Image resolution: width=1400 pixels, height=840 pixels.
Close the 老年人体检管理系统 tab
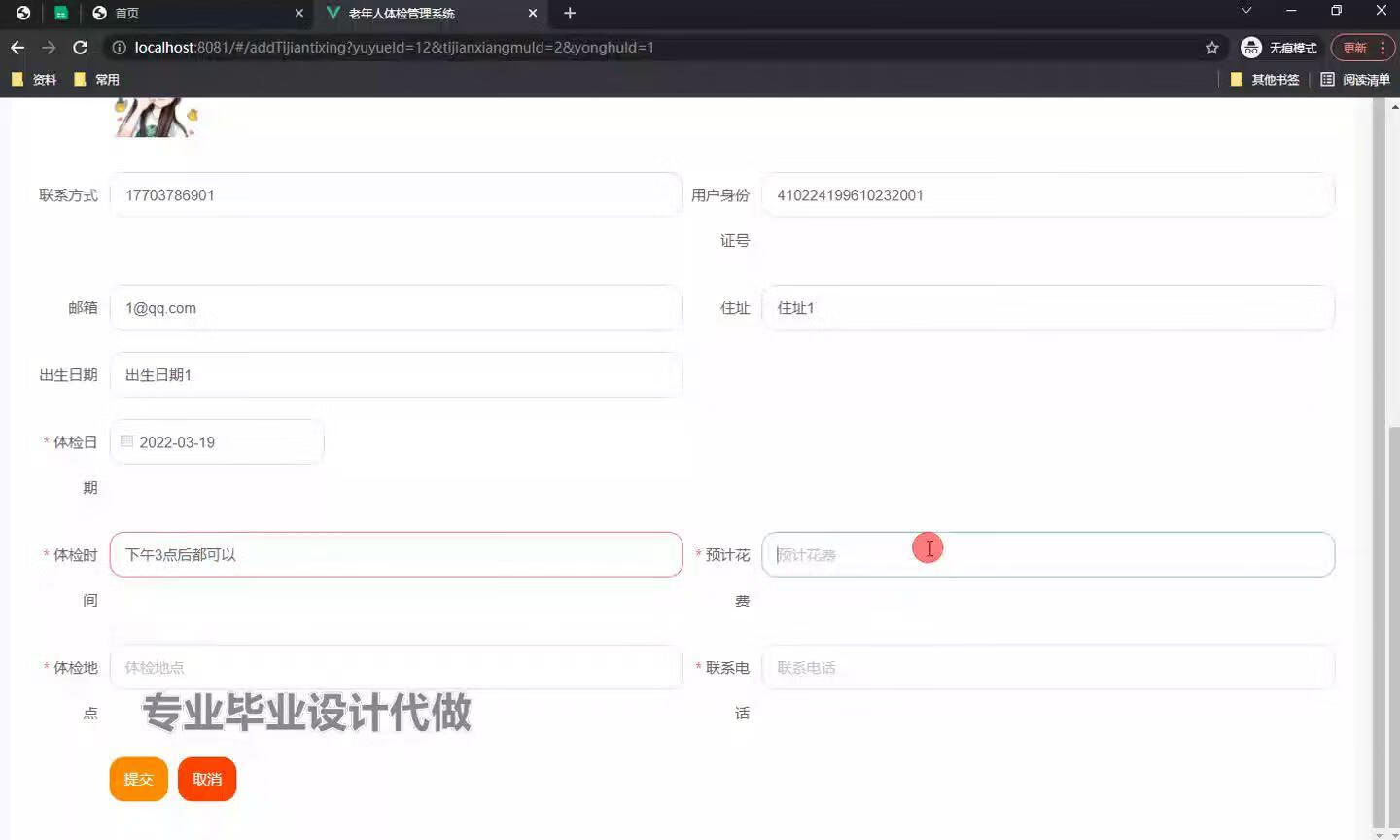532,13
